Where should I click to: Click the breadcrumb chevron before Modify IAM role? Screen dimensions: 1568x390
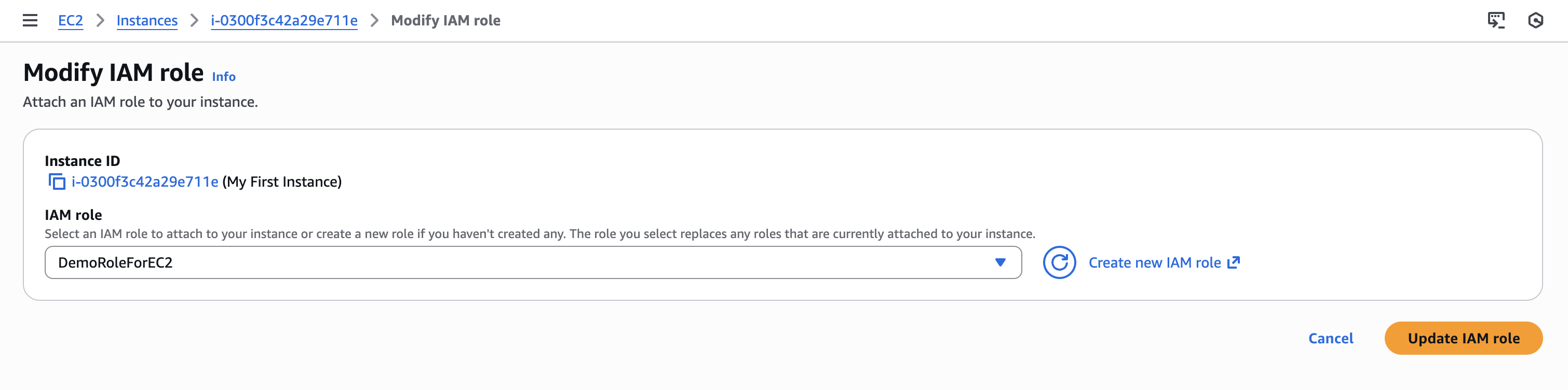point(374,21)
